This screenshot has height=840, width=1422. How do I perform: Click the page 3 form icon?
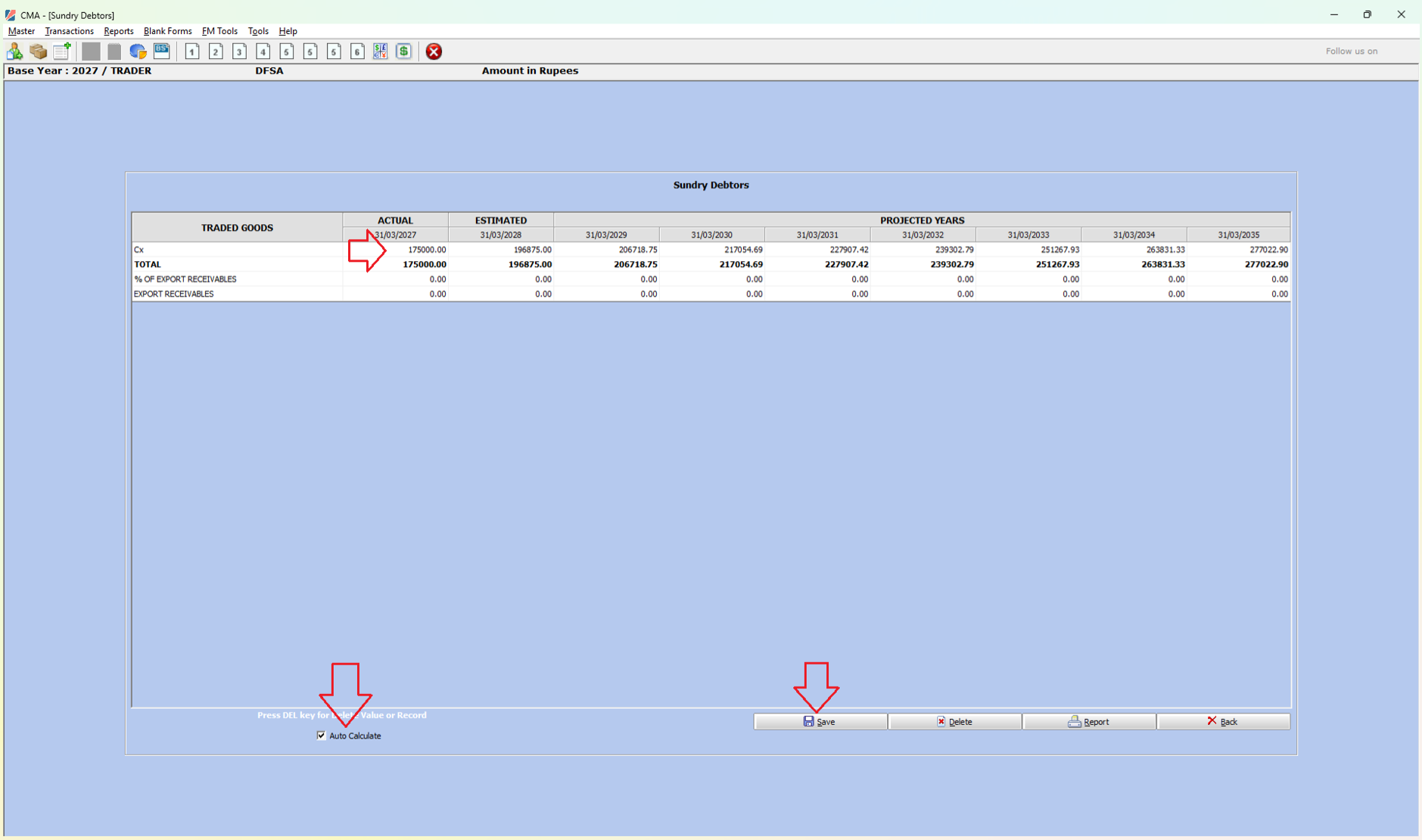pos(239,51)
